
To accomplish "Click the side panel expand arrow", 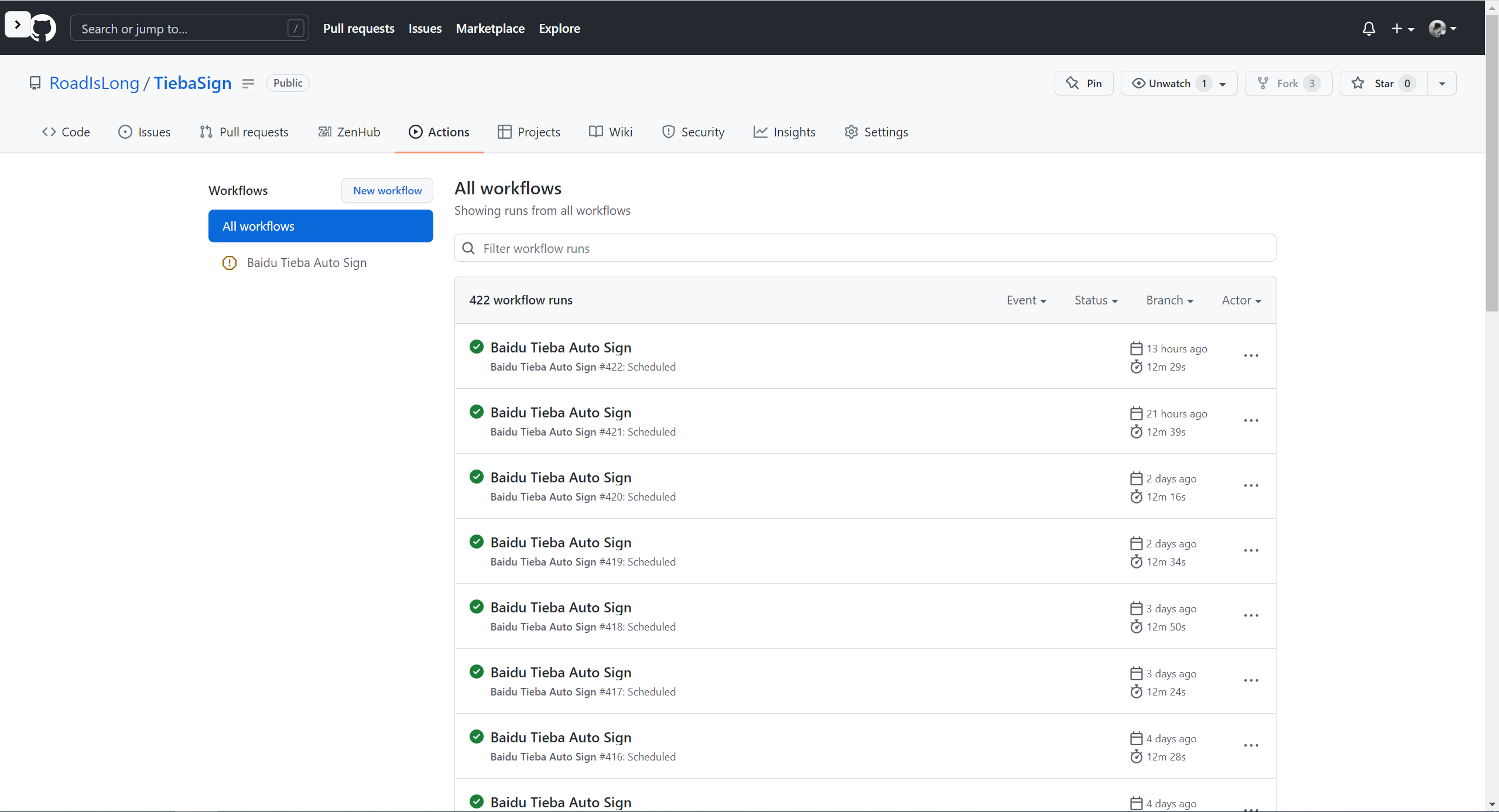I will pyautogui.click(x=18, y=25).
